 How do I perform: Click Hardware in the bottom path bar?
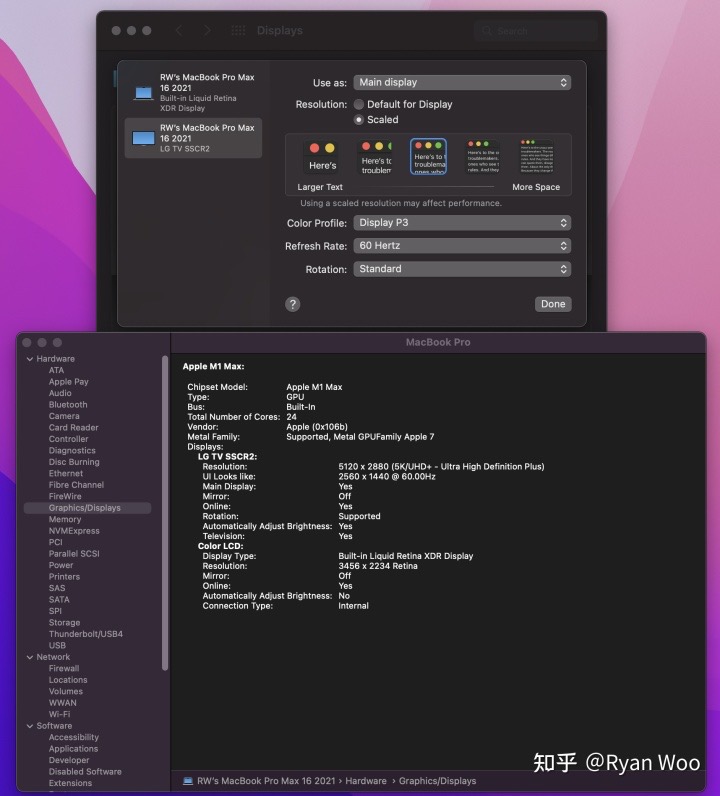[x=366, y=781]
